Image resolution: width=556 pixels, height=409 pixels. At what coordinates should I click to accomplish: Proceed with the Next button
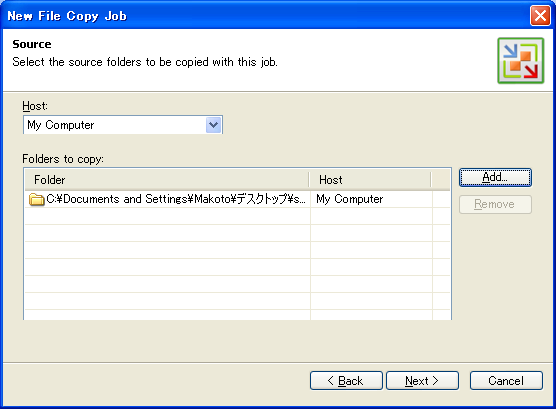[422, 381]
